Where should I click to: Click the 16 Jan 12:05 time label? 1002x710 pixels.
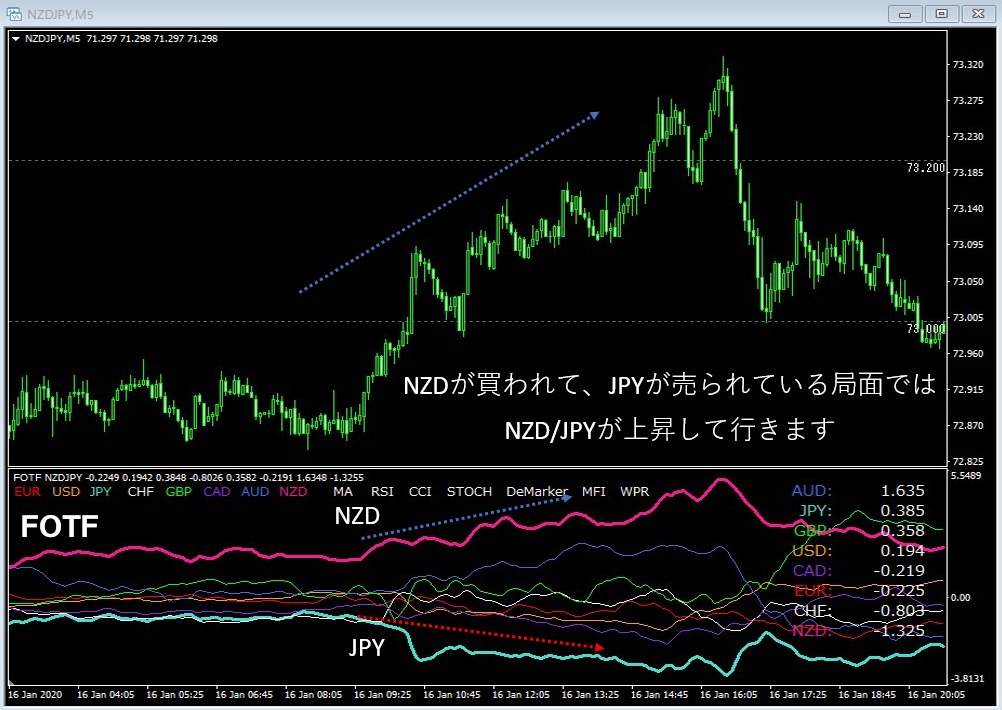click(x=521, y=695)
